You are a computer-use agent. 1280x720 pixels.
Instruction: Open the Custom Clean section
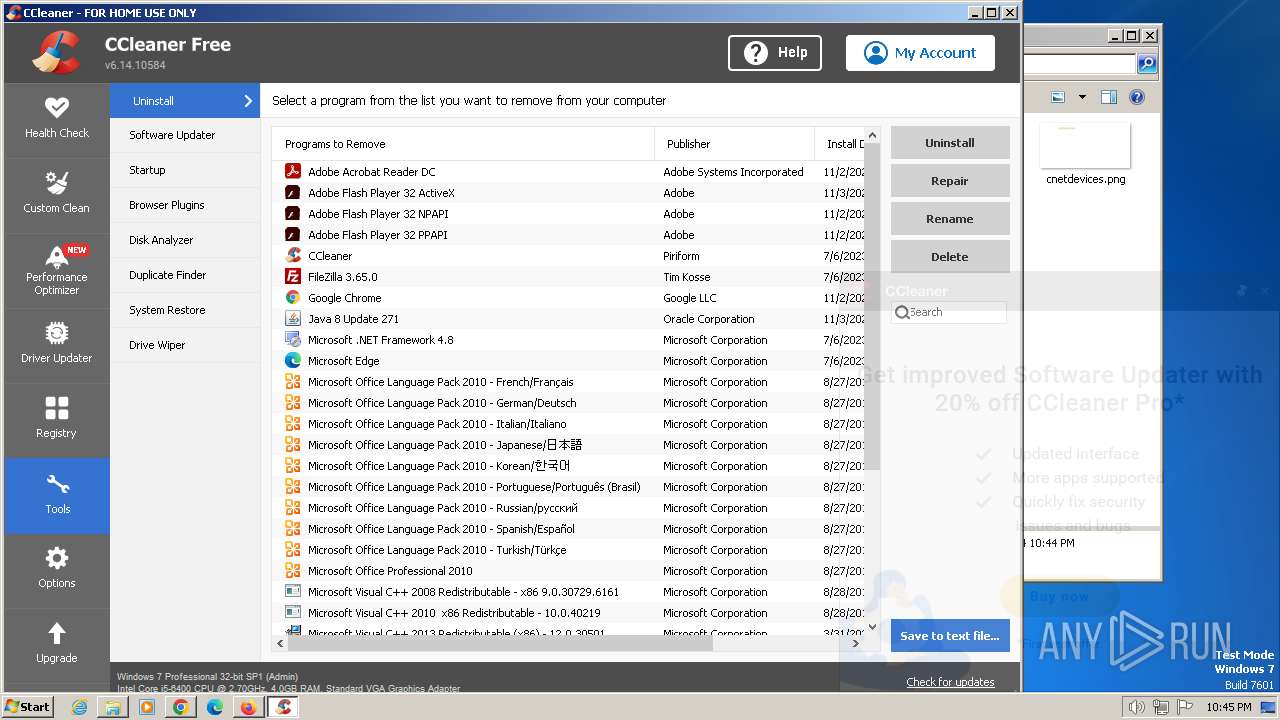pos(57,194)
